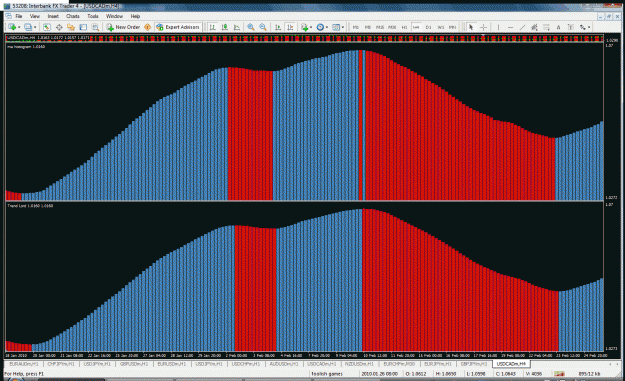Select the Equidistant Channel tool
This screenshot has height=381, width=625.
(535, 27)
